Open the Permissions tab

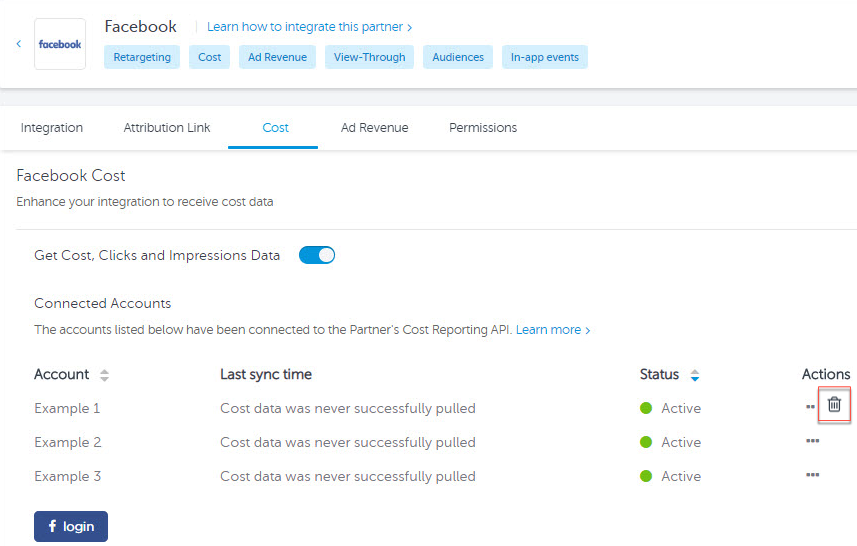pyautogui.click(x=483, y=127)
